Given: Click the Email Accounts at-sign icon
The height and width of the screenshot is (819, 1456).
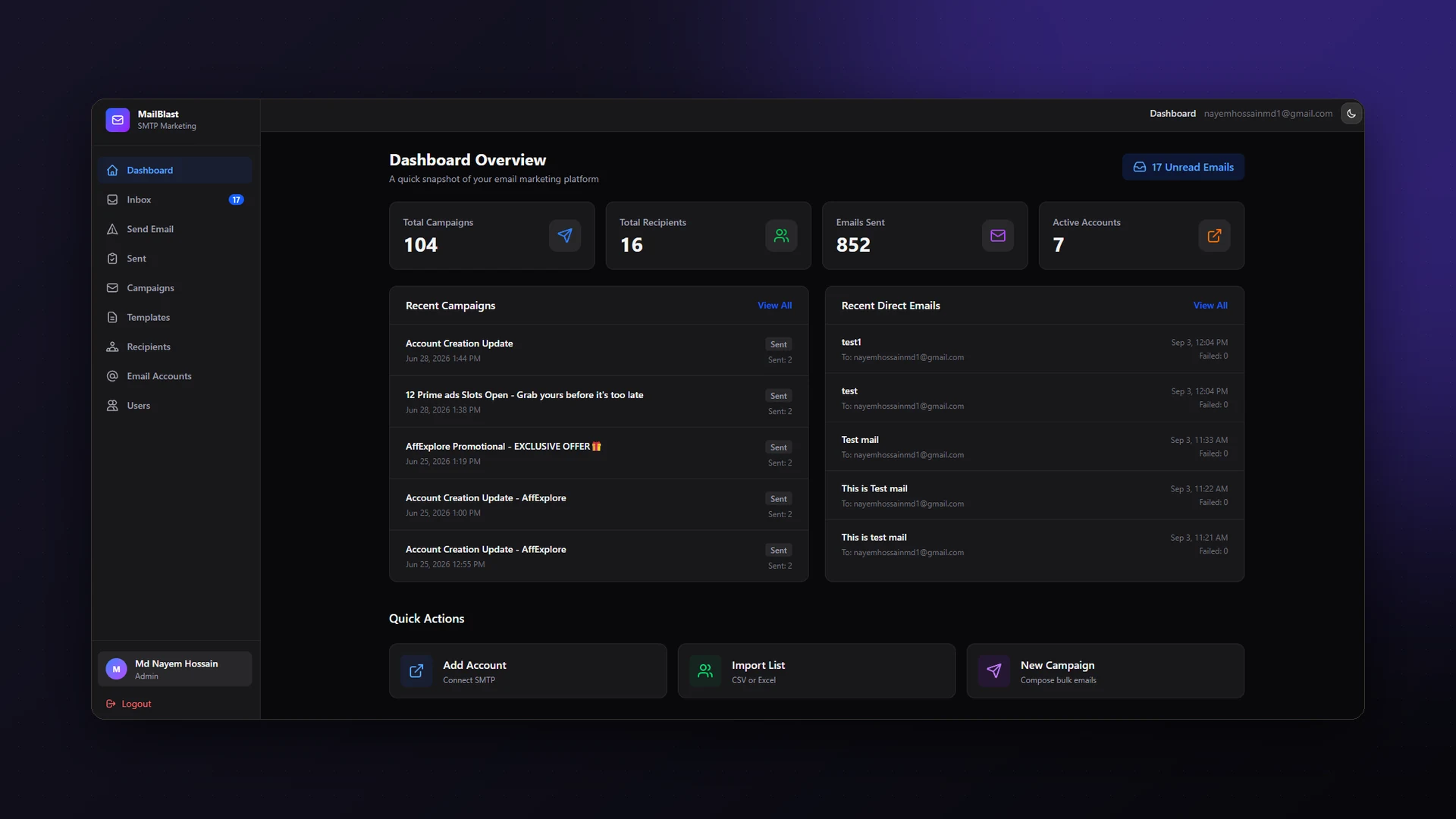Looking at the screenshot, I should [x=112, y=376].
